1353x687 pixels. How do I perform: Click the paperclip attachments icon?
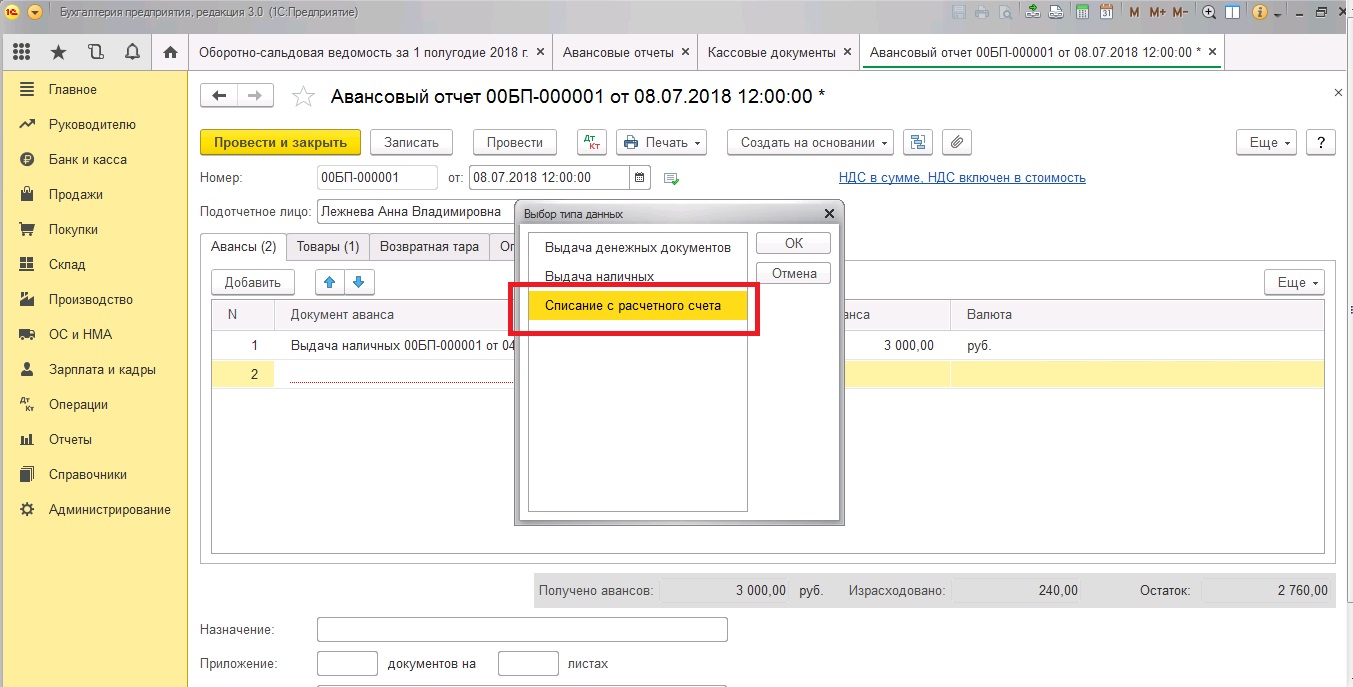(957, 142)
